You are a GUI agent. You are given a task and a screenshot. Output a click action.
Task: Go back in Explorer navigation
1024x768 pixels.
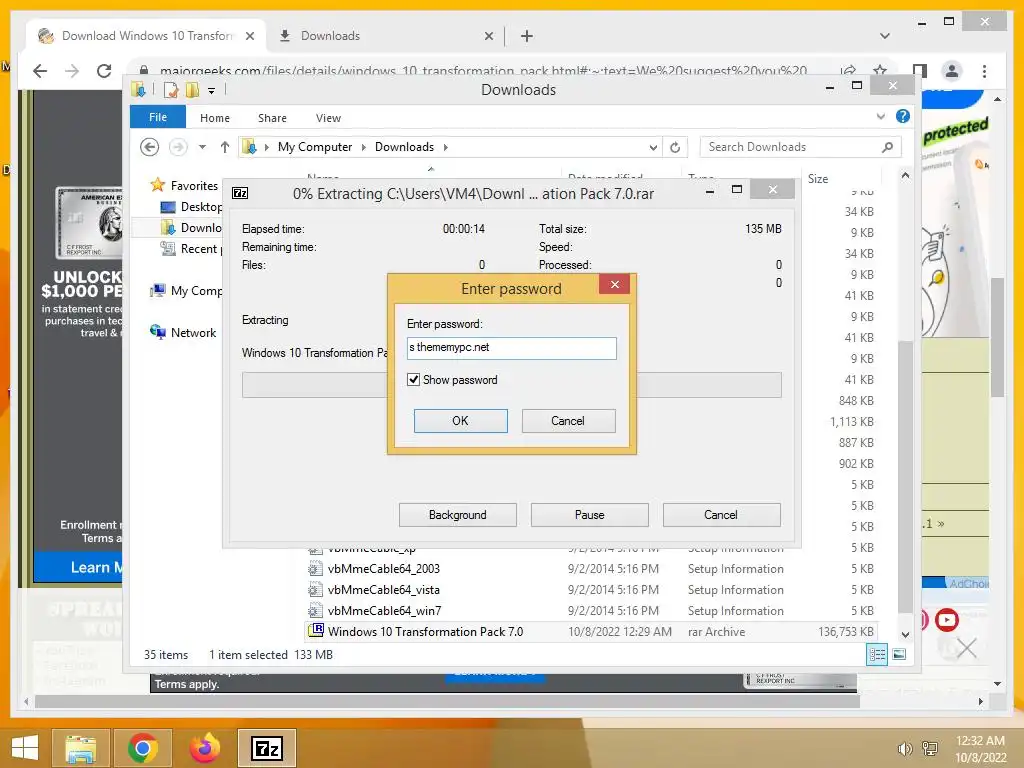coord(150,147)
